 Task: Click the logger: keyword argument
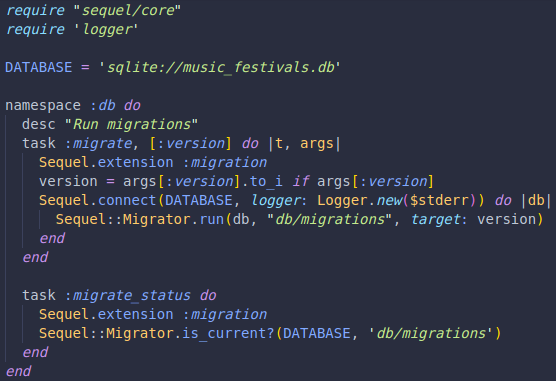279,200
